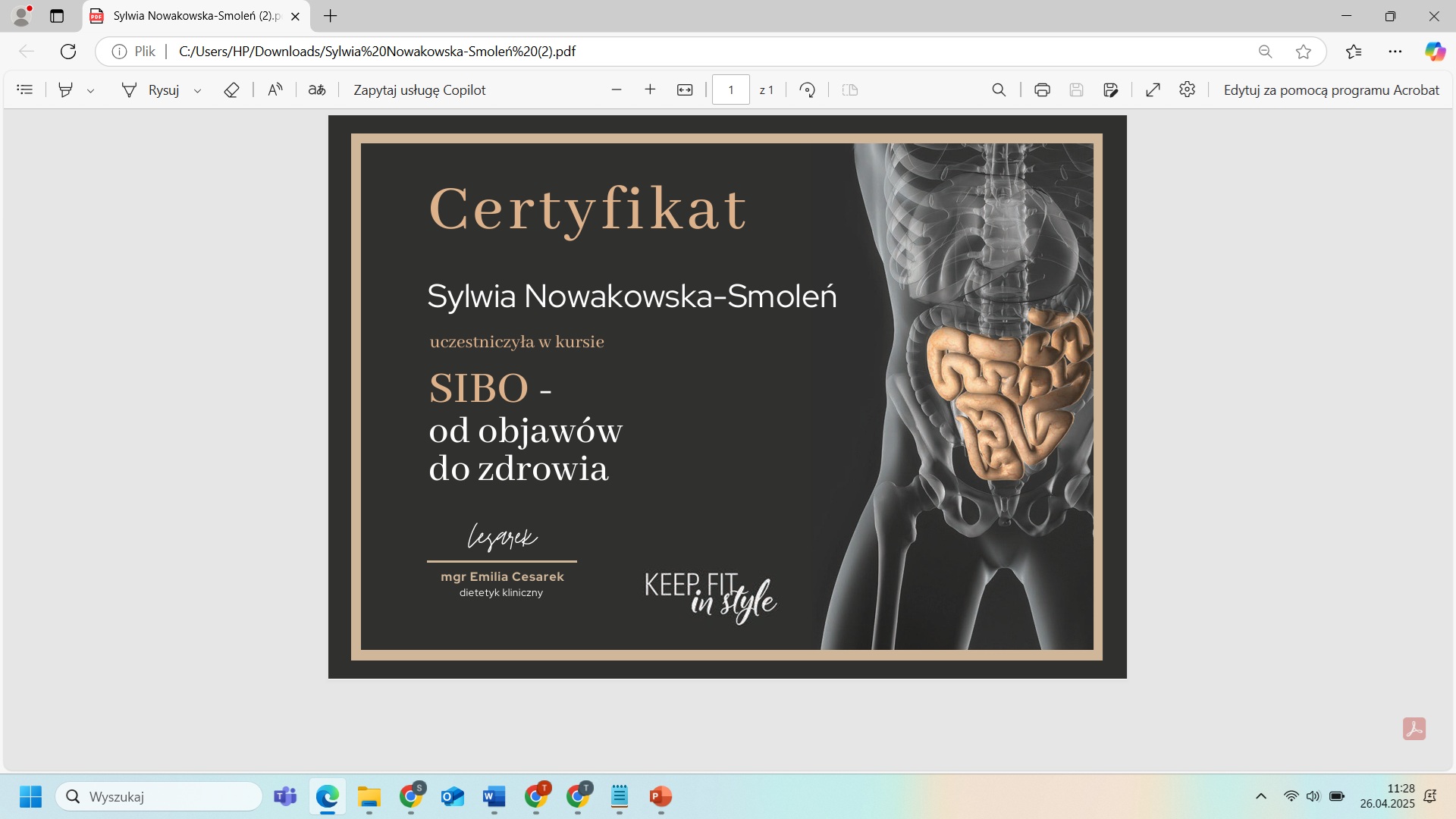Expand the Rysuj drawing options dropdown

tap(198, 90)
